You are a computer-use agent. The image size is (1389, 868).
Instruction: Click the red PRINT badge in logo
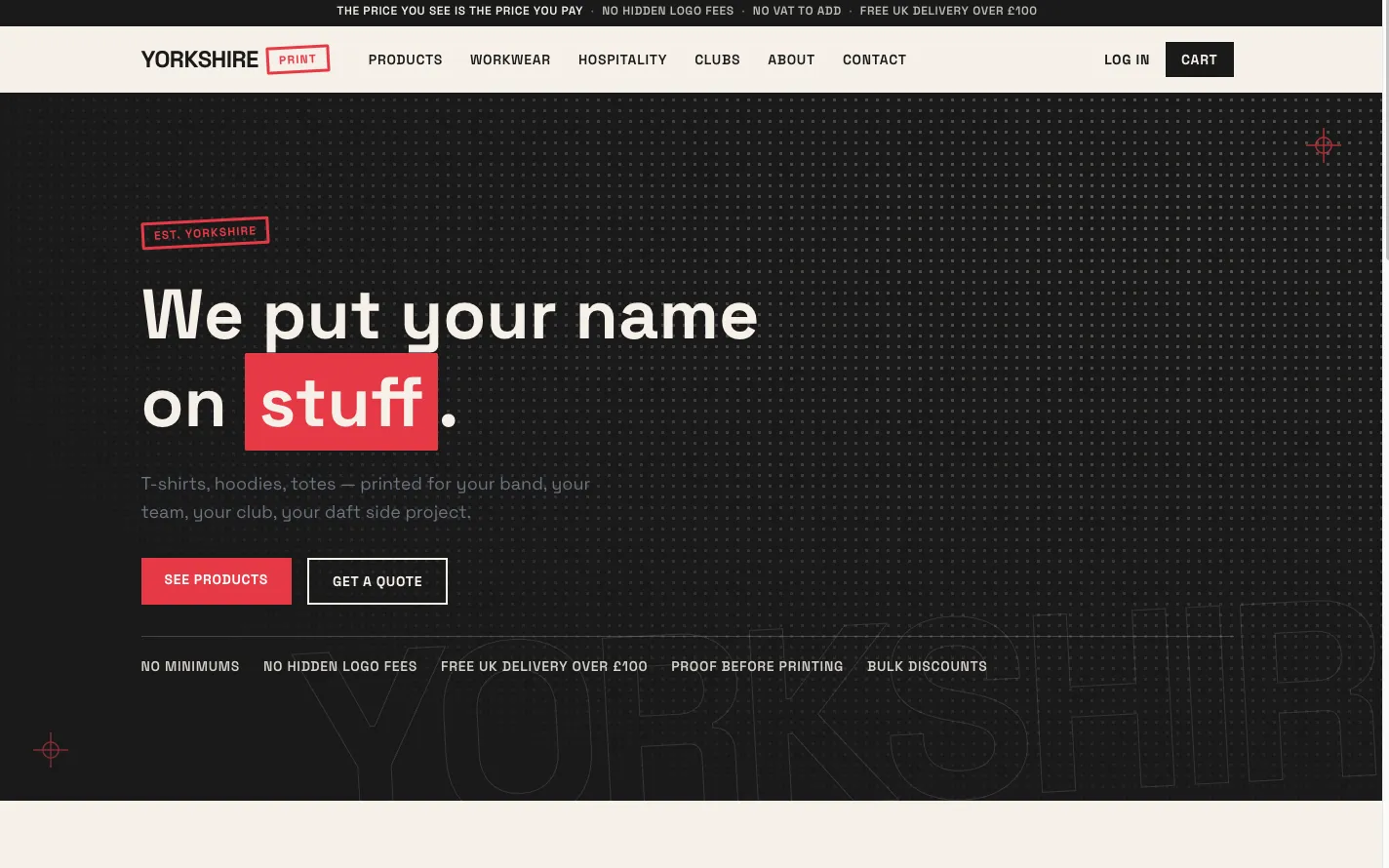point(298,59)
